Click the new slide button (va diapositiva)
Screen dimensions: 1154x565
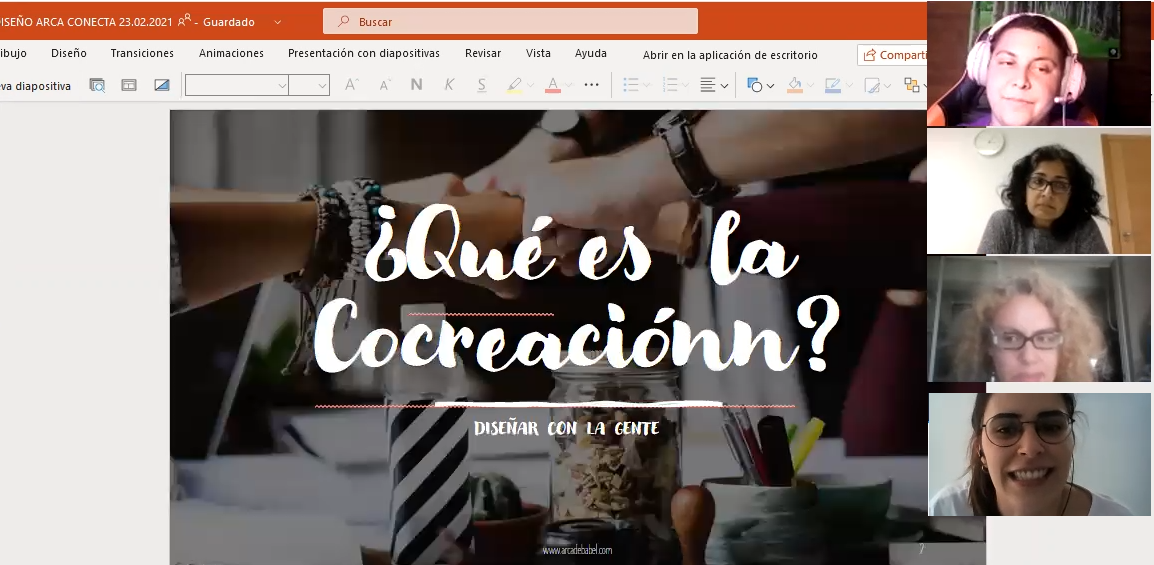[35, 86]
